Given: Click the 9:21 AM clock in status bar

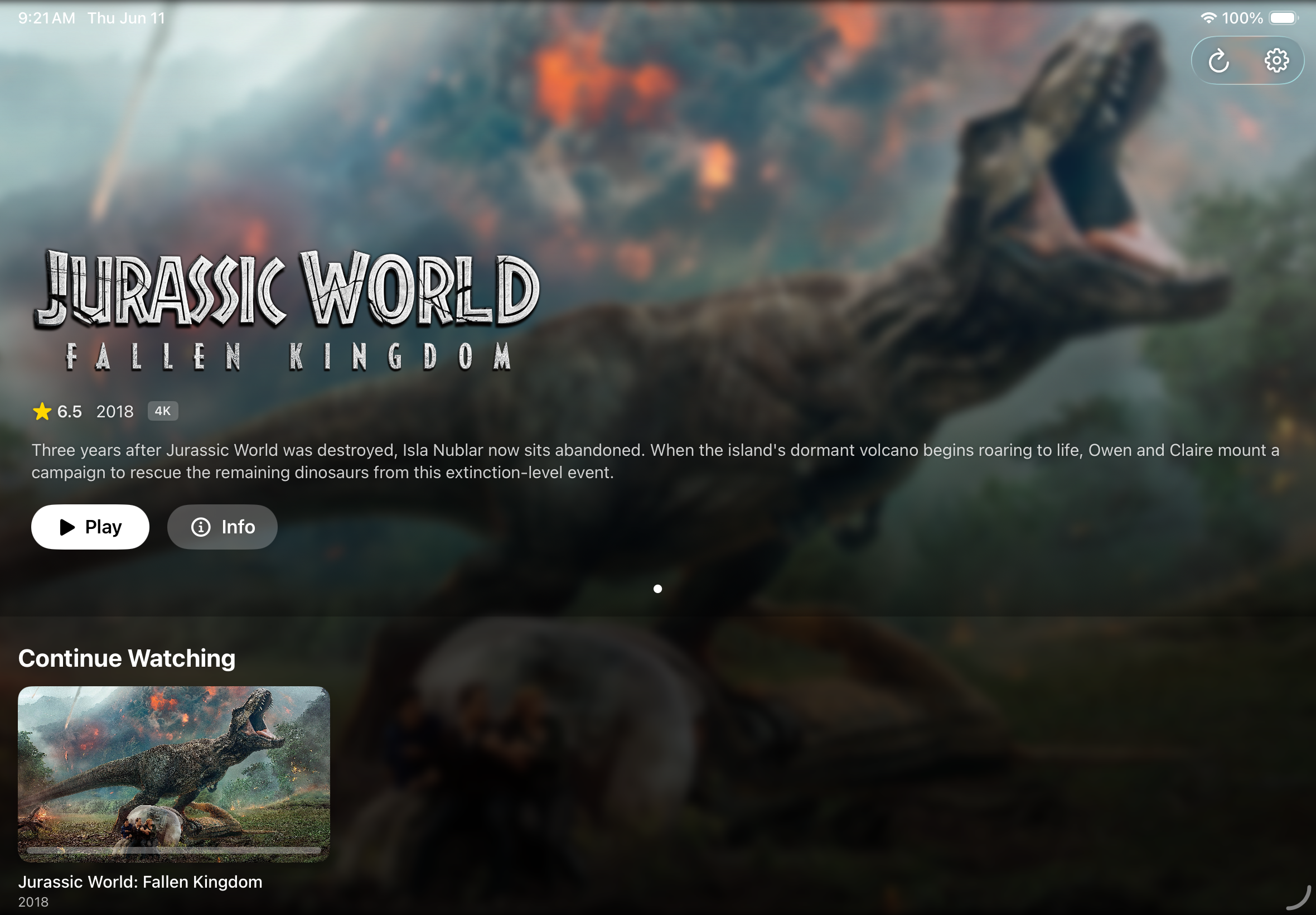Looking at the screenshot, I should click(x=47, y=18).
